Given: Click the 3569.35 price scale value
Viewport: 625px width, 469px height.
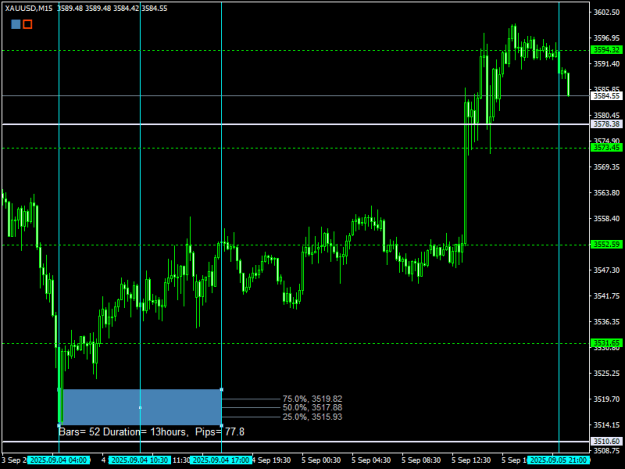Looking at the screenshot, I should pos(607,167).
